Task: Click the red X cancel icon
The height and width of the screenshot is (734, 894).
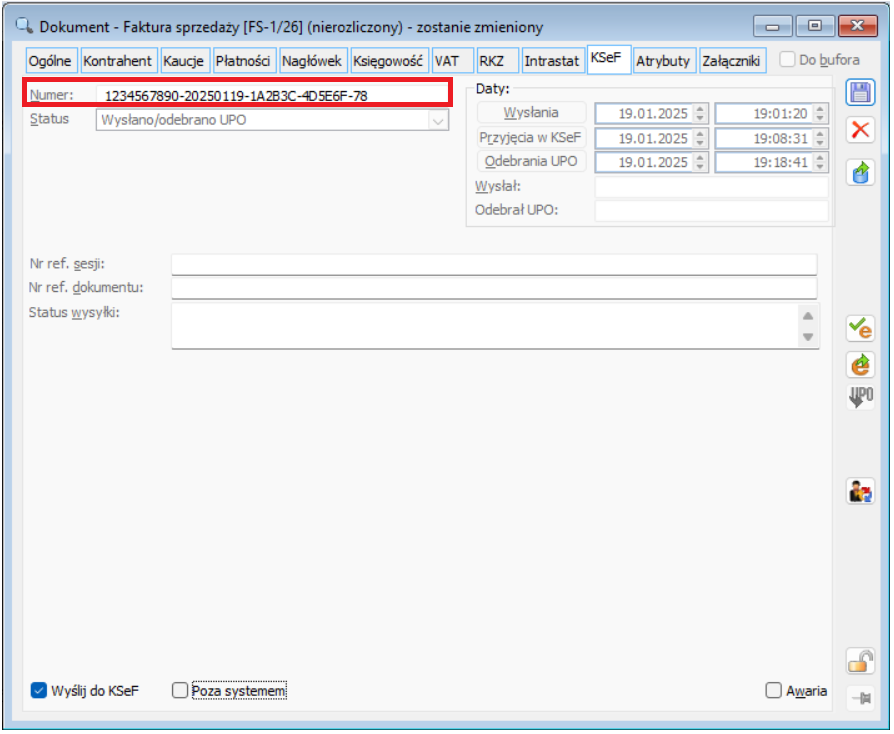Action: 860,130
